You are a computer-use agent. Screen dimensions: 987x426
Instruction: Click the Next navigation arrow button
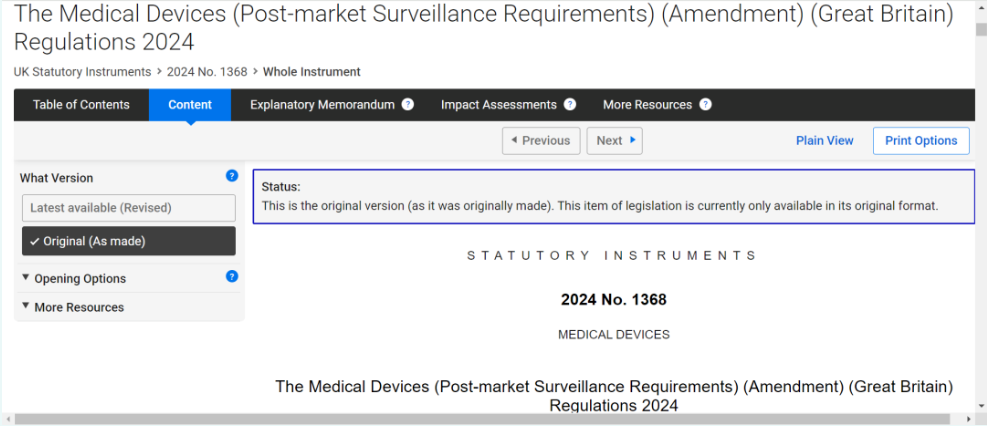coord(614,141)
